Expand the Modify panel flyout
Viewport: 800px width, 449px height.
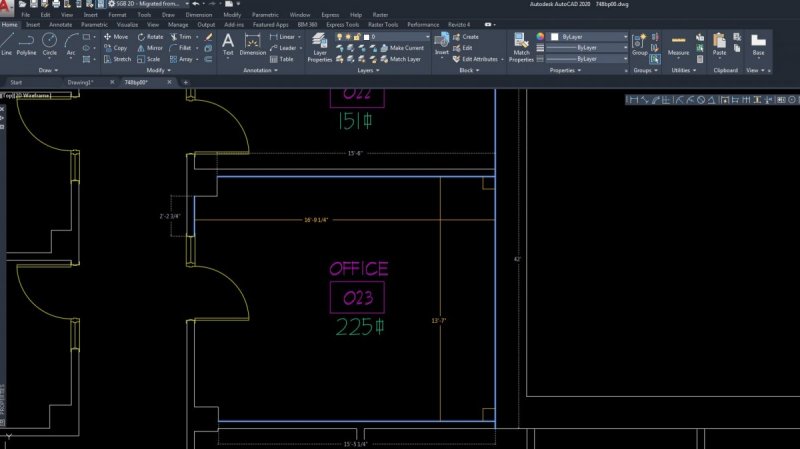[x=158, y=71]
